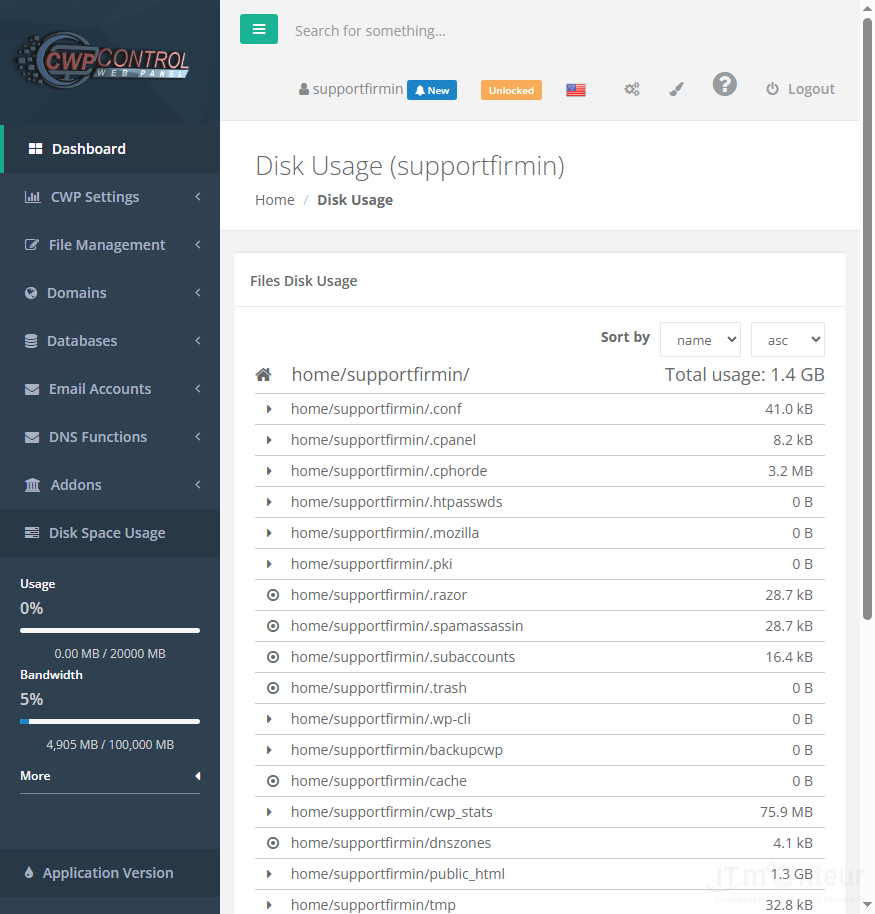Expand the .mozilla folder arrow

point(269,533)
